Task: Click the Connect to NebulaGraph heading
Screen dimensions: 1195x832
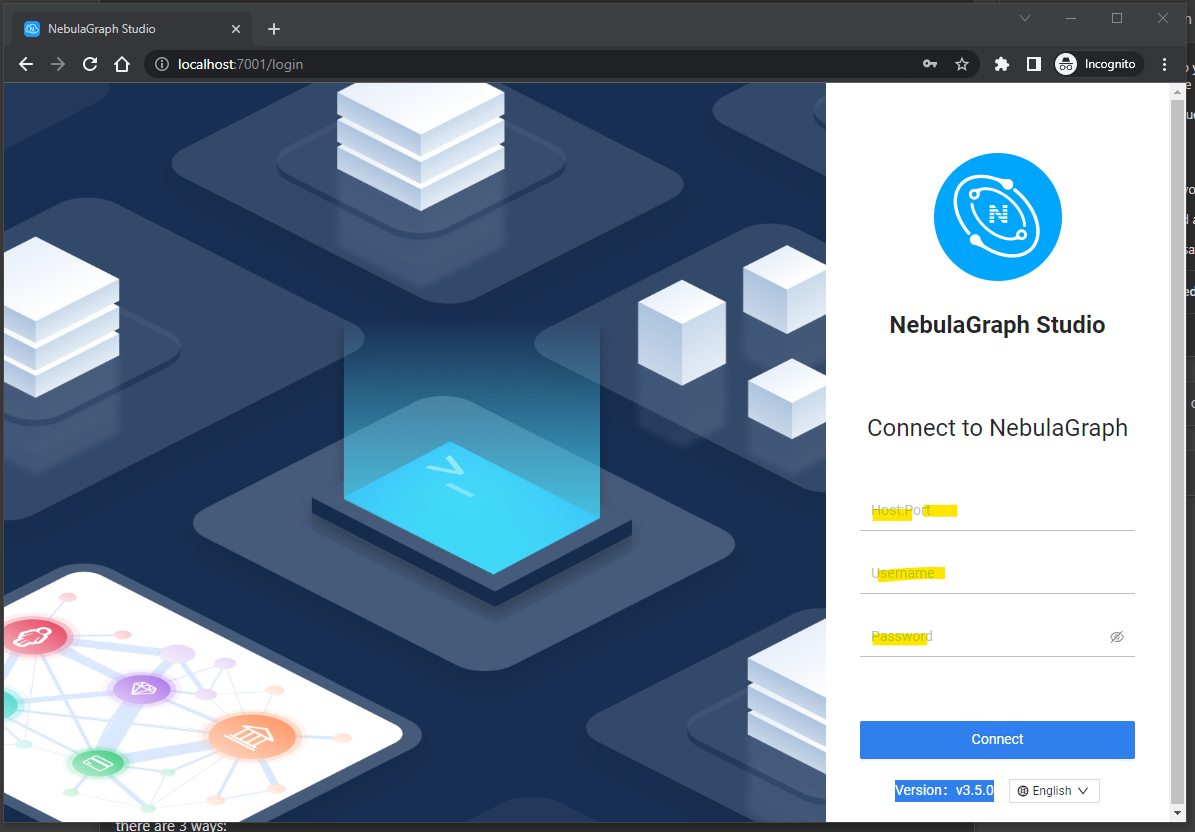Action: pos(997,427)
